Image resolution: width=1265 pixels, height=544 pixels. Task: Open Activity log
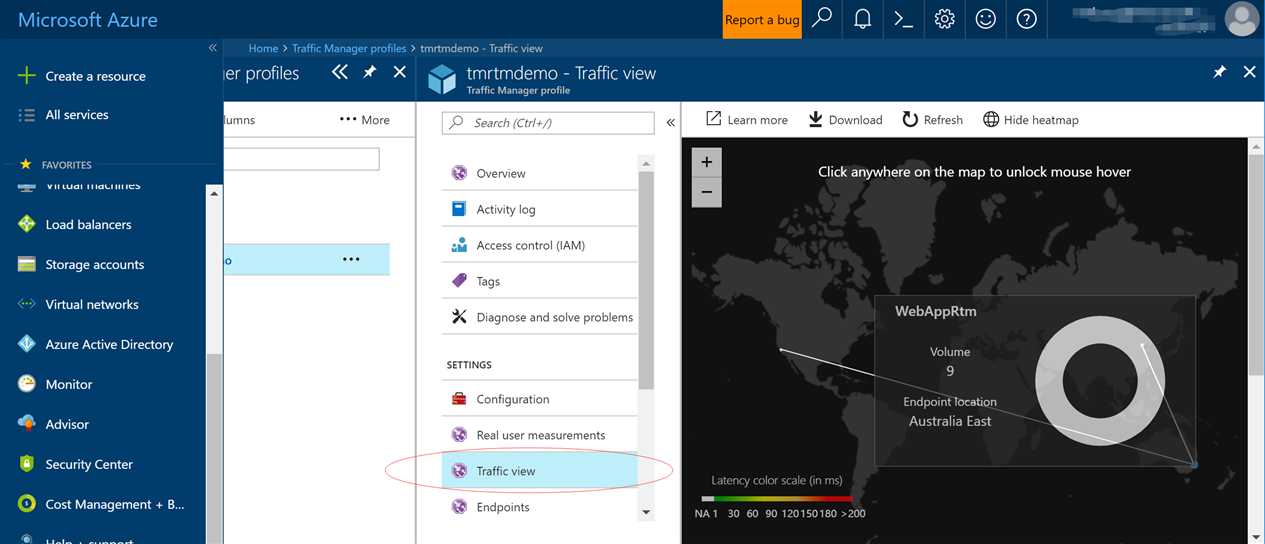539,210
